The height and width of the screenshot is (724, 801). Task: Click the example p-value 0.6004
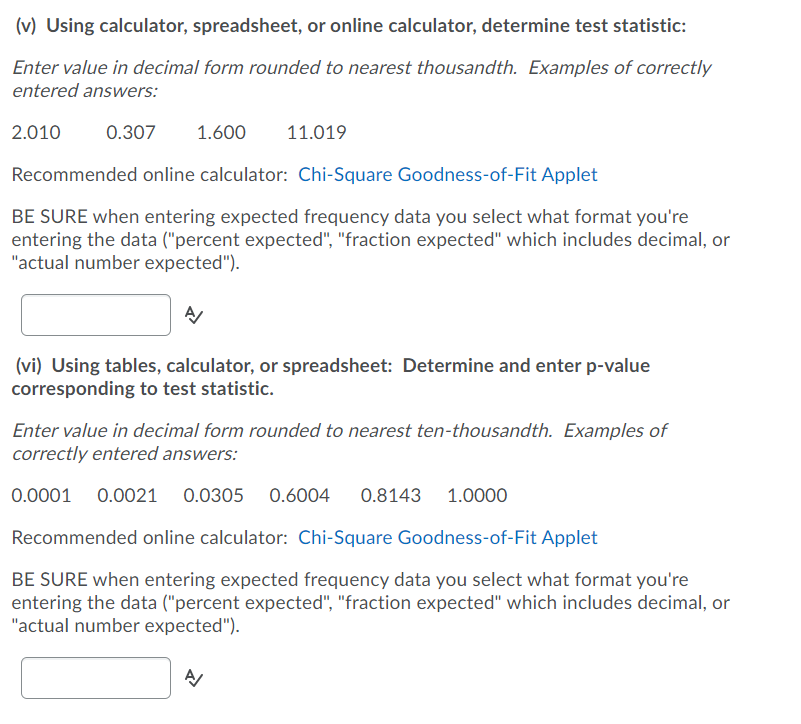(x=300, y=496)
